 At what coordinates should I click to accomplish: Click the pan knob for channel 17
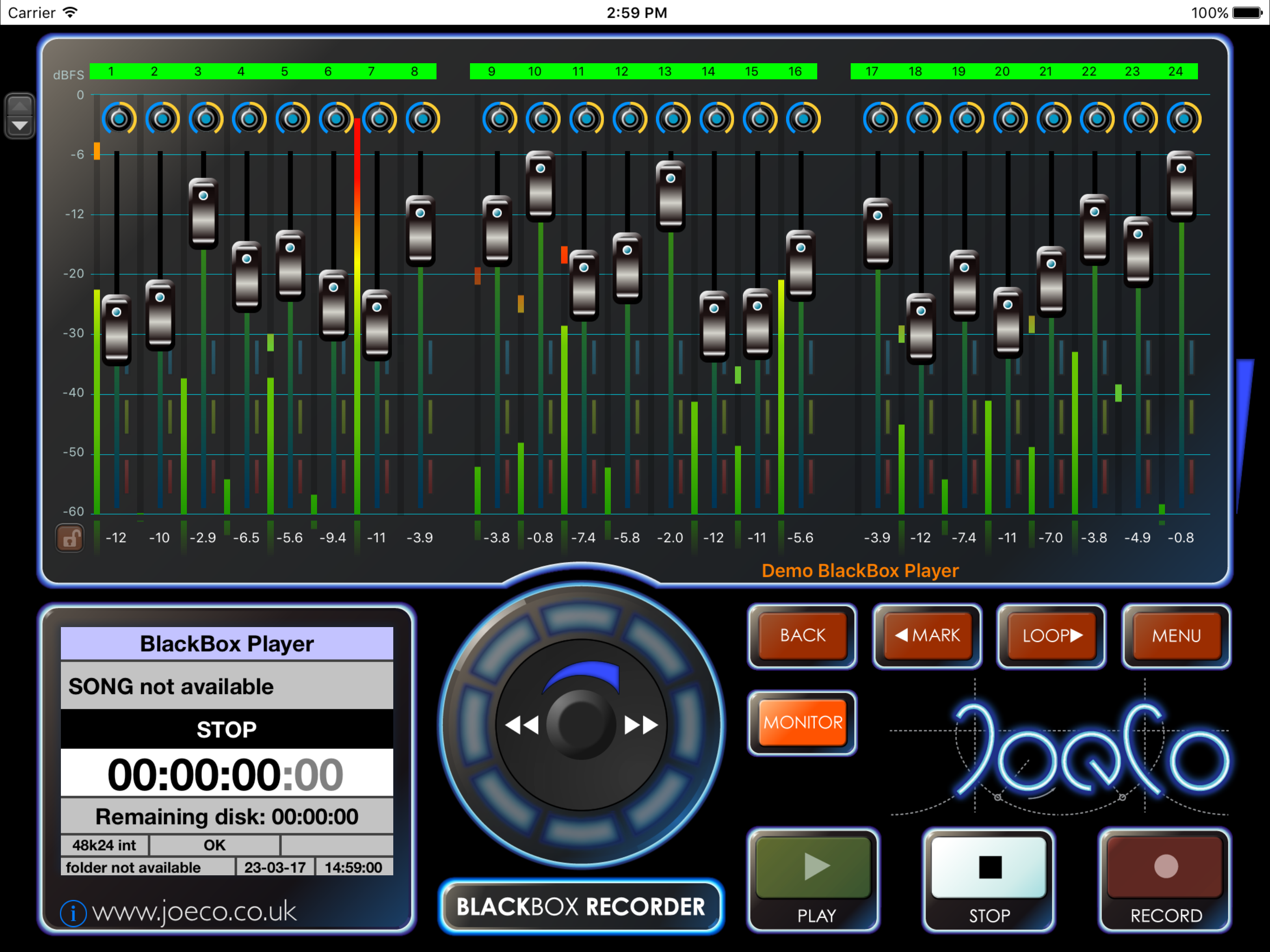[880, 119]
